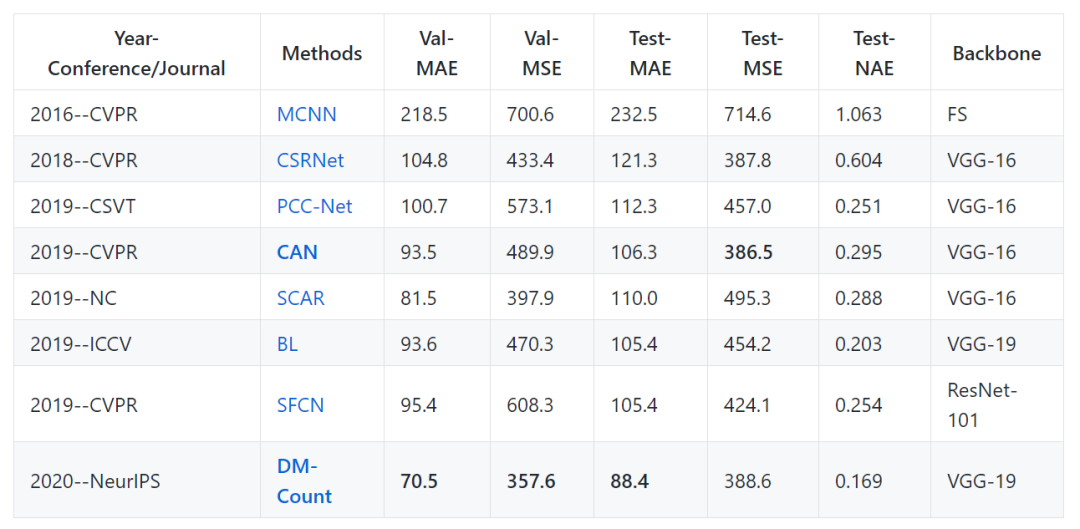Select the 2019--CSVT cell
This screenshot has height=529, width=1080.
coord(83,206)
